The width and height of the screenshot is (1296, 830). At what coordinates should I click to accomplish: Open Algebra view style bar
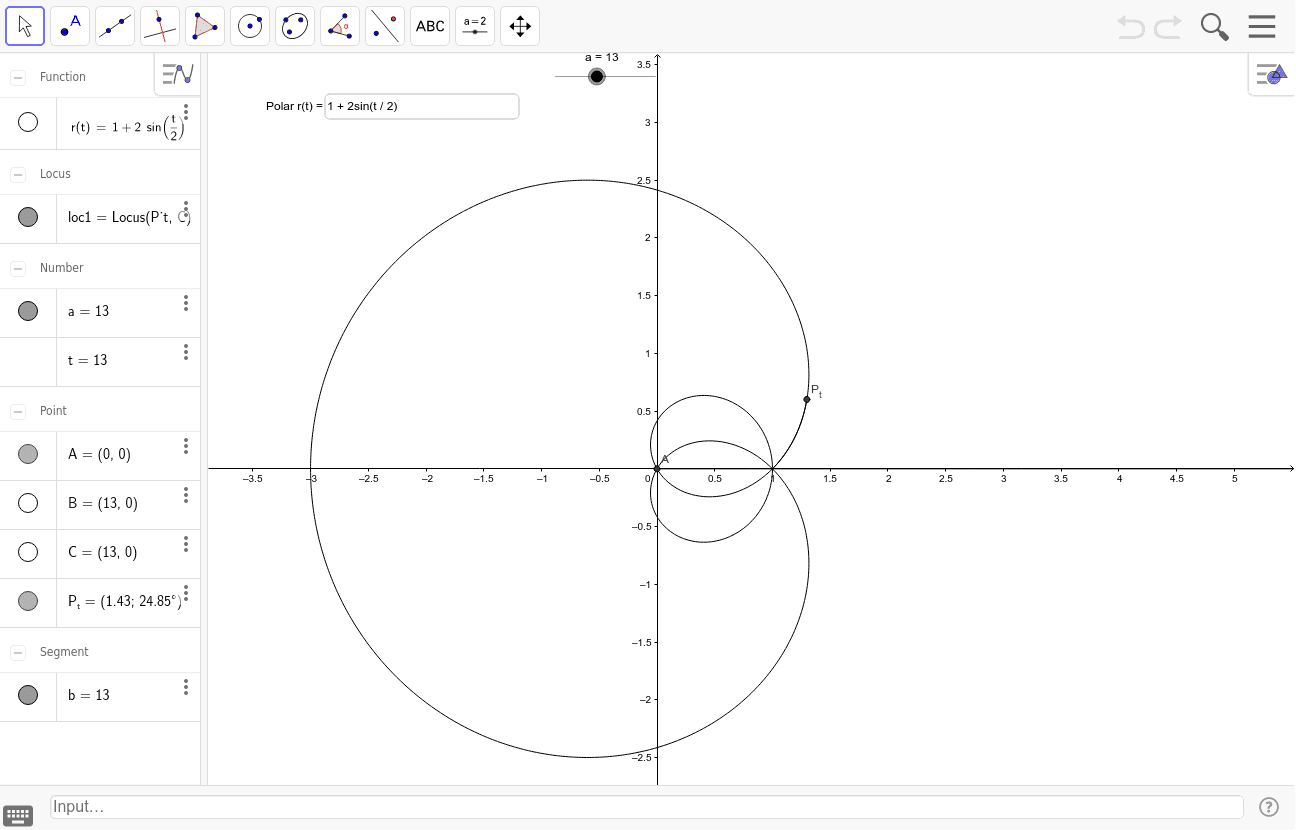click(x=177, y=74)
